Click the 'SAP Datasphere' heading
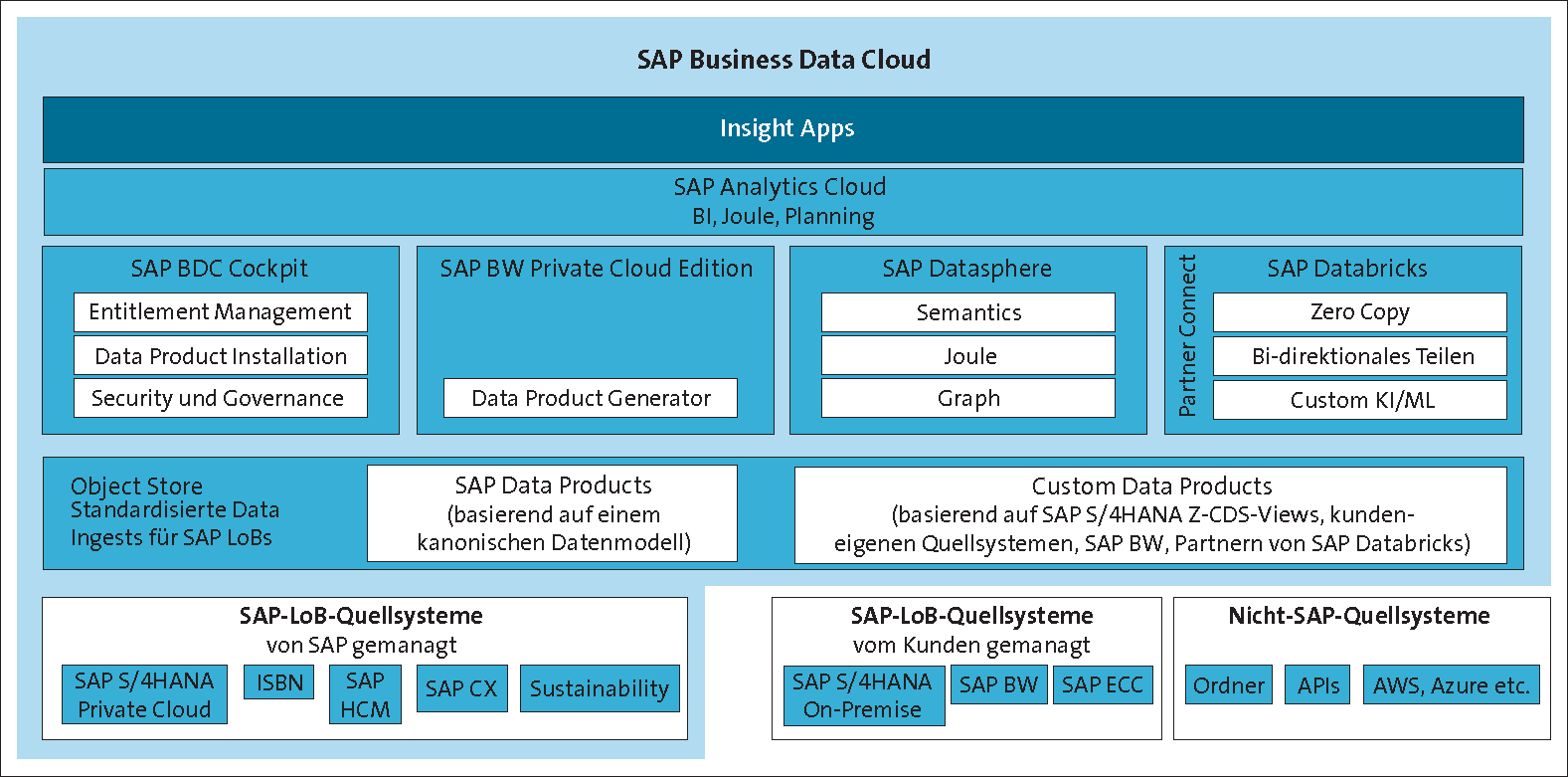The image size is (1568, 777). [x=967, y=269]
